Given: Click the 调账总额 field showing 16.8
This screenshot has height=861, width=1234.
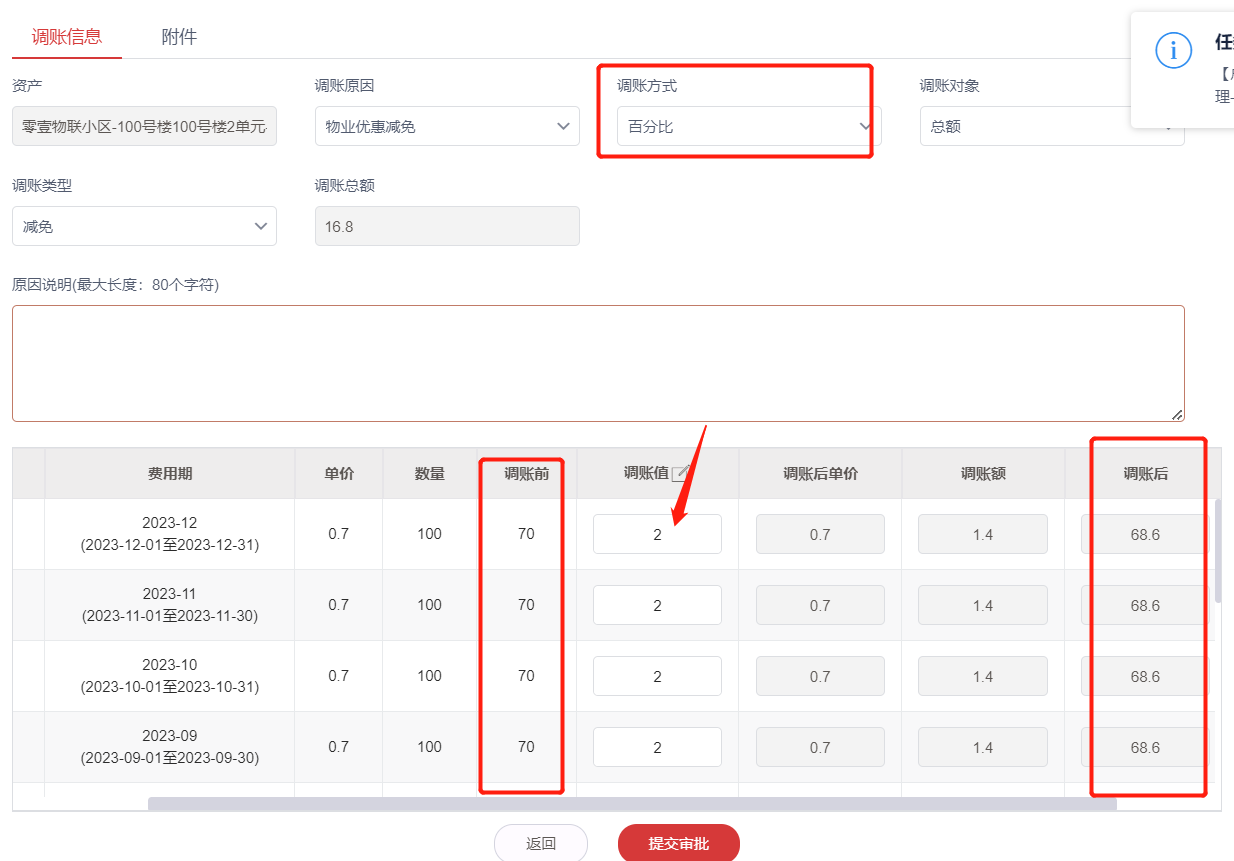Looking at the screenshot, I should click(447, 226).
